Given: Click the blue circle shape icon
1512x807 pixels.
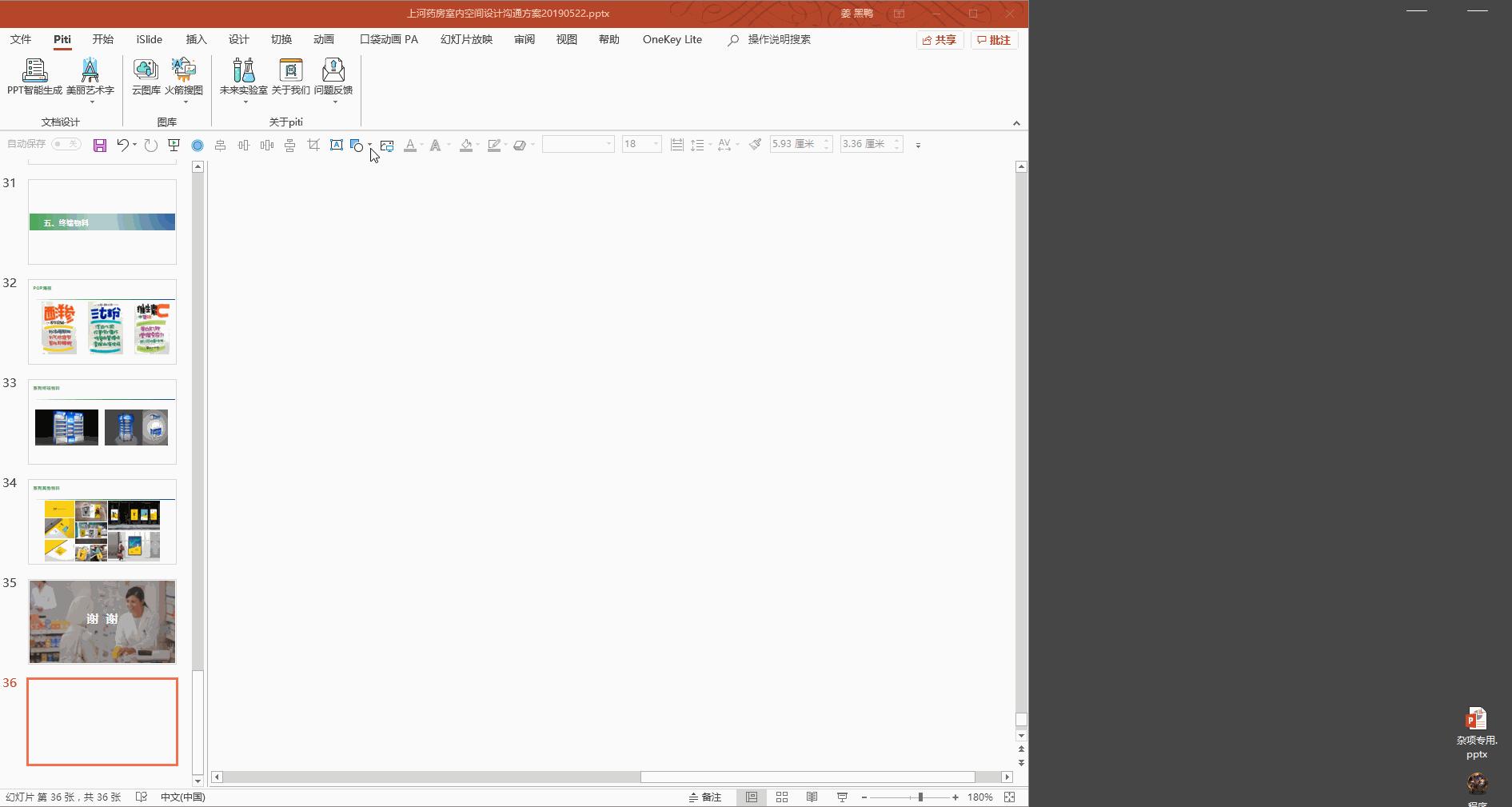Looking at the screenshot, I should point(197,145).
